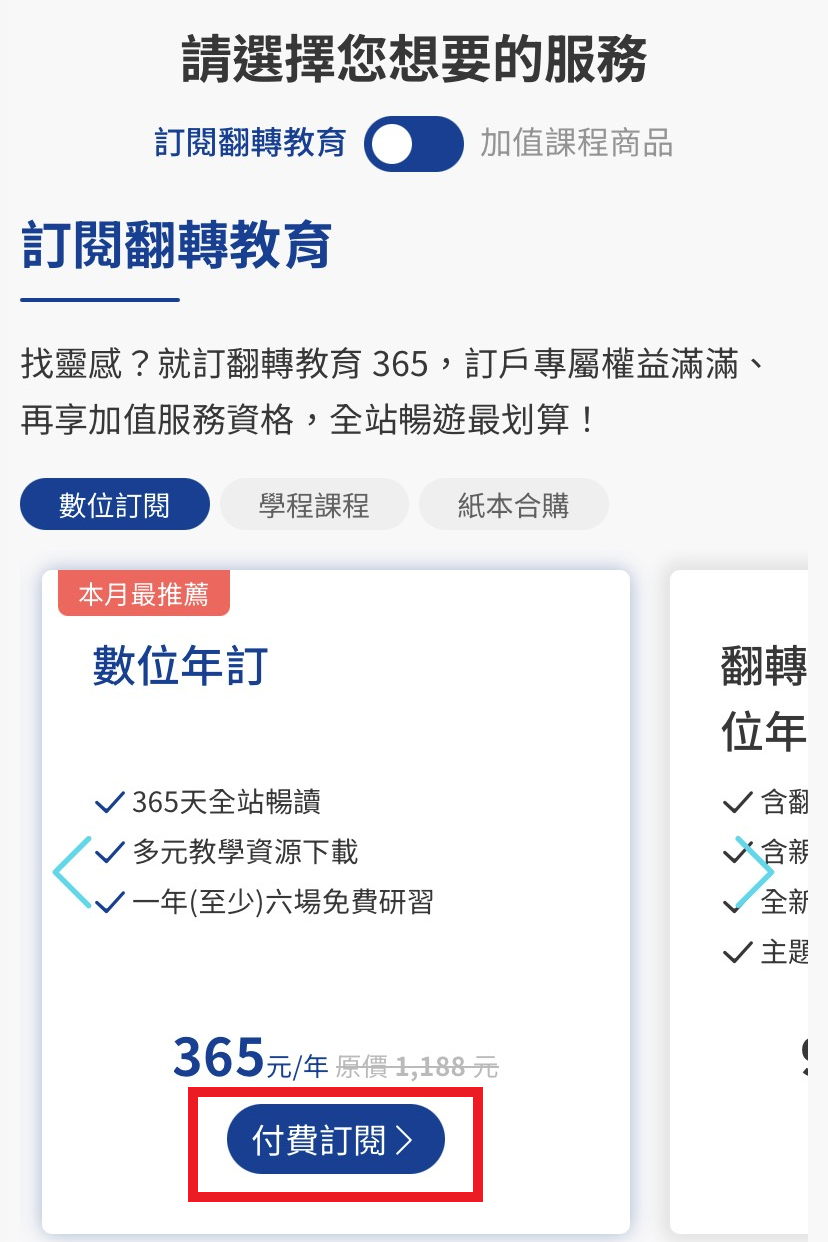Viewport: 828px width, 1242px height.
Task: Switch to the 學程課程 tab
Action: click(314, 505)
